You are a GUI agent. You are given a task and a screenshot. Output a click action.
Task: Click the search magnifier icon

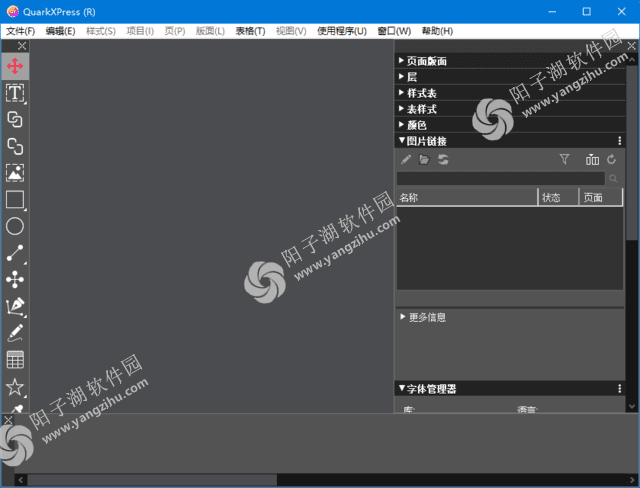[x=613, y=178]
